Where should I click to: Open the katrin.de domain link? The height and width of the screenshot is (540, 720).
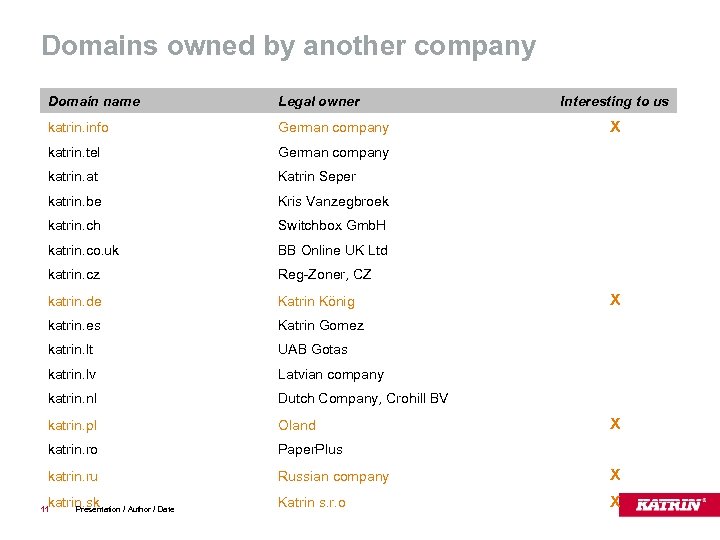point(74,301)
